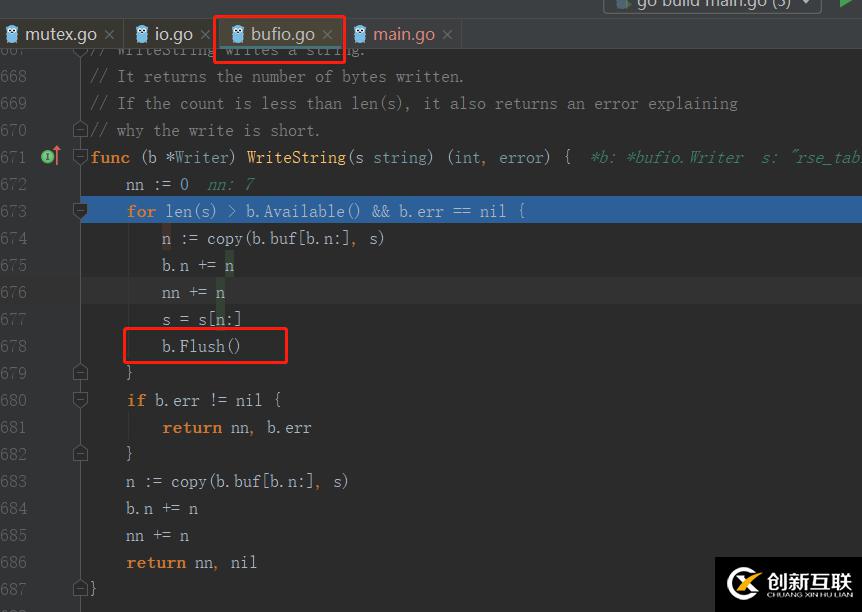The width and height of the screenshot is (862, 612).
Task: Collapse the for loop fold on line 673
Action: (80, 211)
